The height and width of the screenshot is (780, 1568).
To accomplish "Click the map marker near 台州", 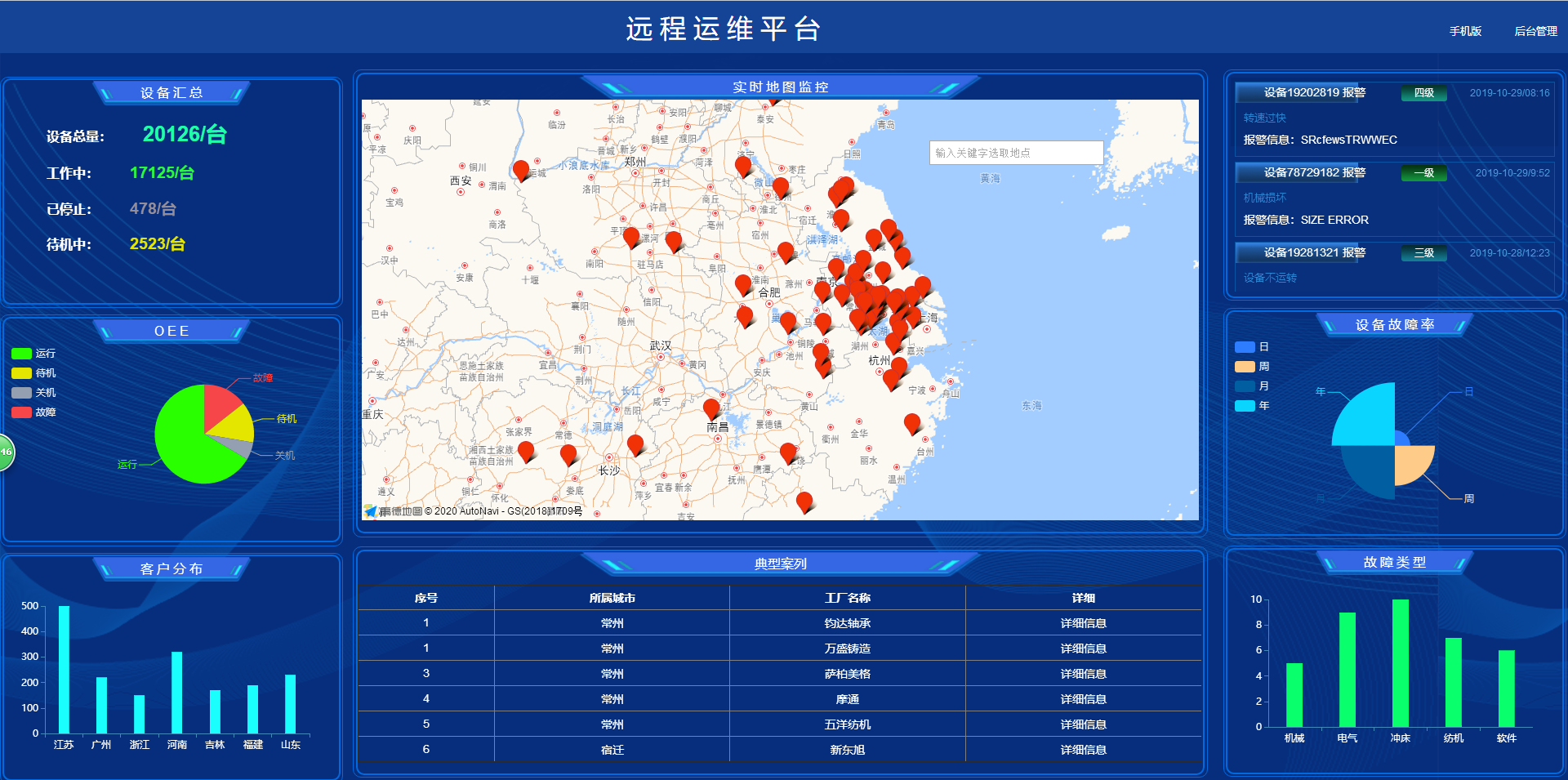I will pos(912,423).
